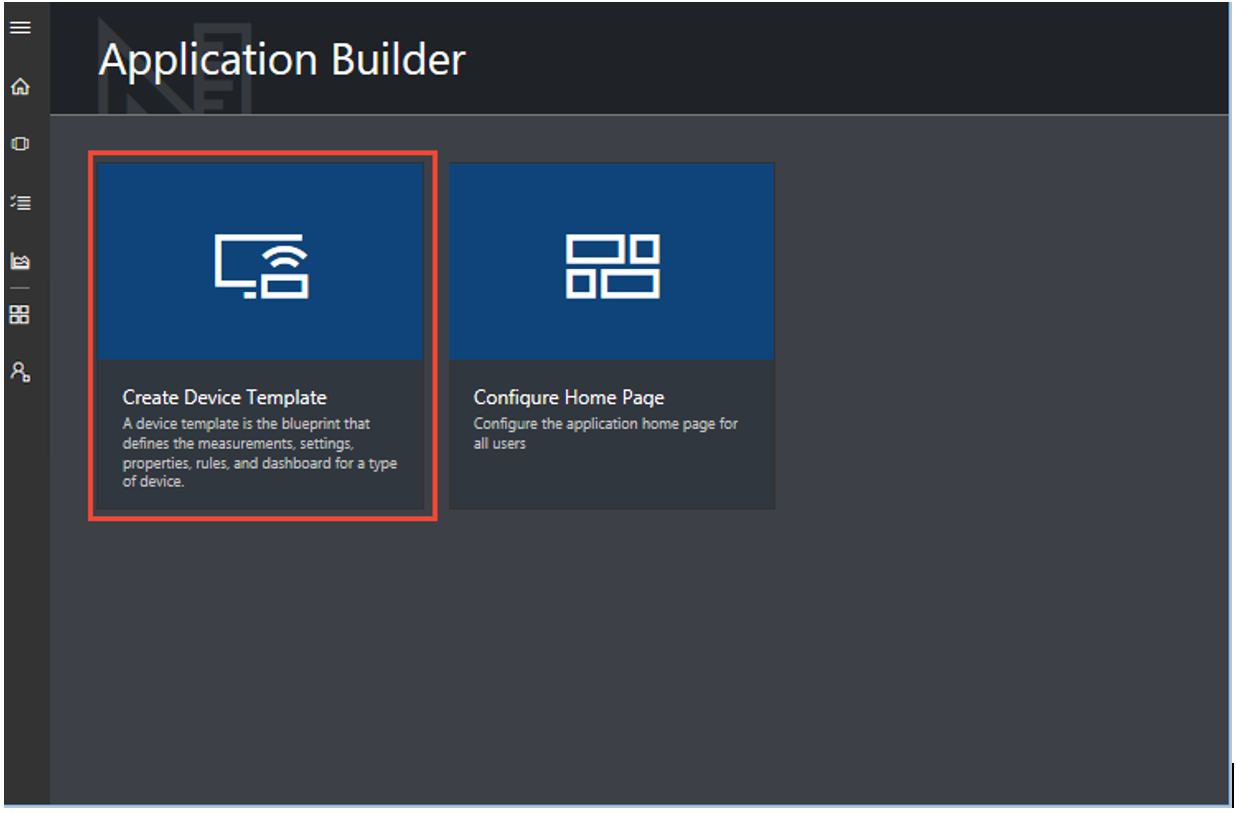Click the home page layout tiles icon
This screenshot has height=813, width=1236.
pyautogui.click(x=612, y=266)
